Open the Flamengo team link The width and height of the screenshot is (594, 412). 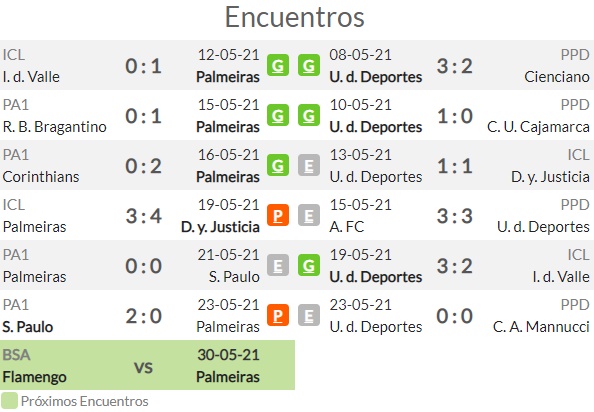click(x=34, y=377)
